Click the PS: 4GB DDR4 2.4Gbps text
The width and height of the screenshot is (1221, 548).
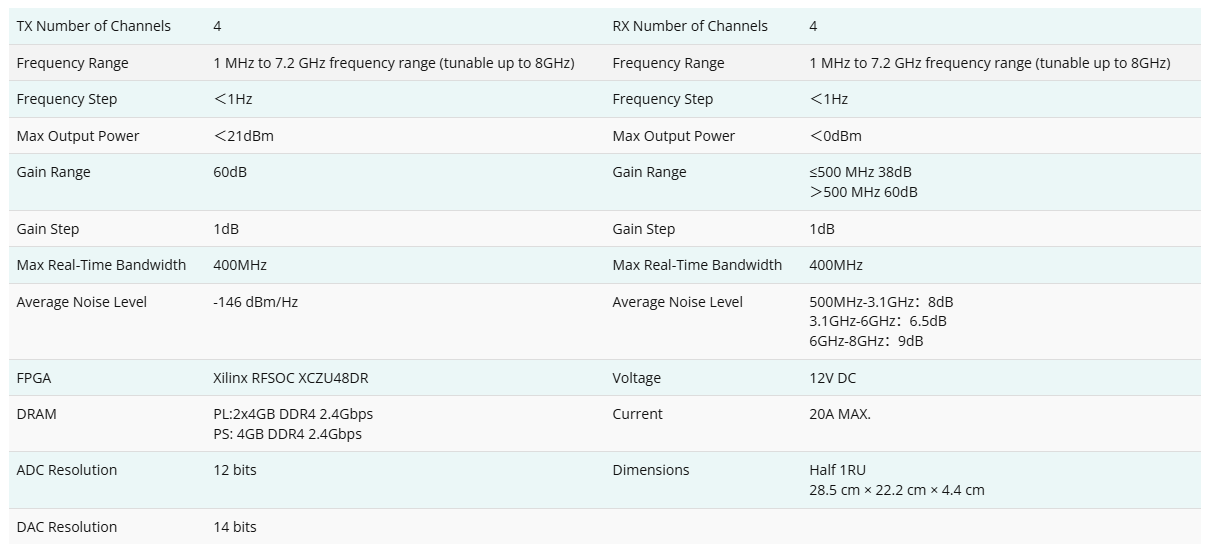coord(287,434)
